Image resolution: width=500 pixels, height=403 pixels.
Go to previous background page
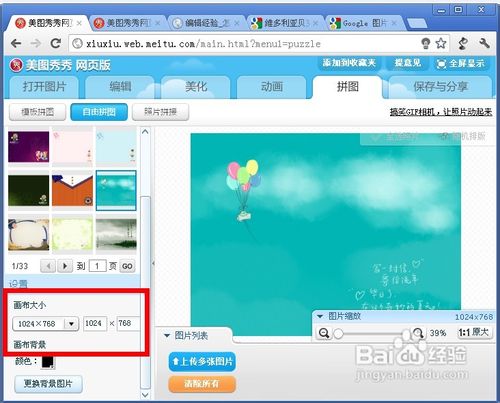tap(48, 266)
